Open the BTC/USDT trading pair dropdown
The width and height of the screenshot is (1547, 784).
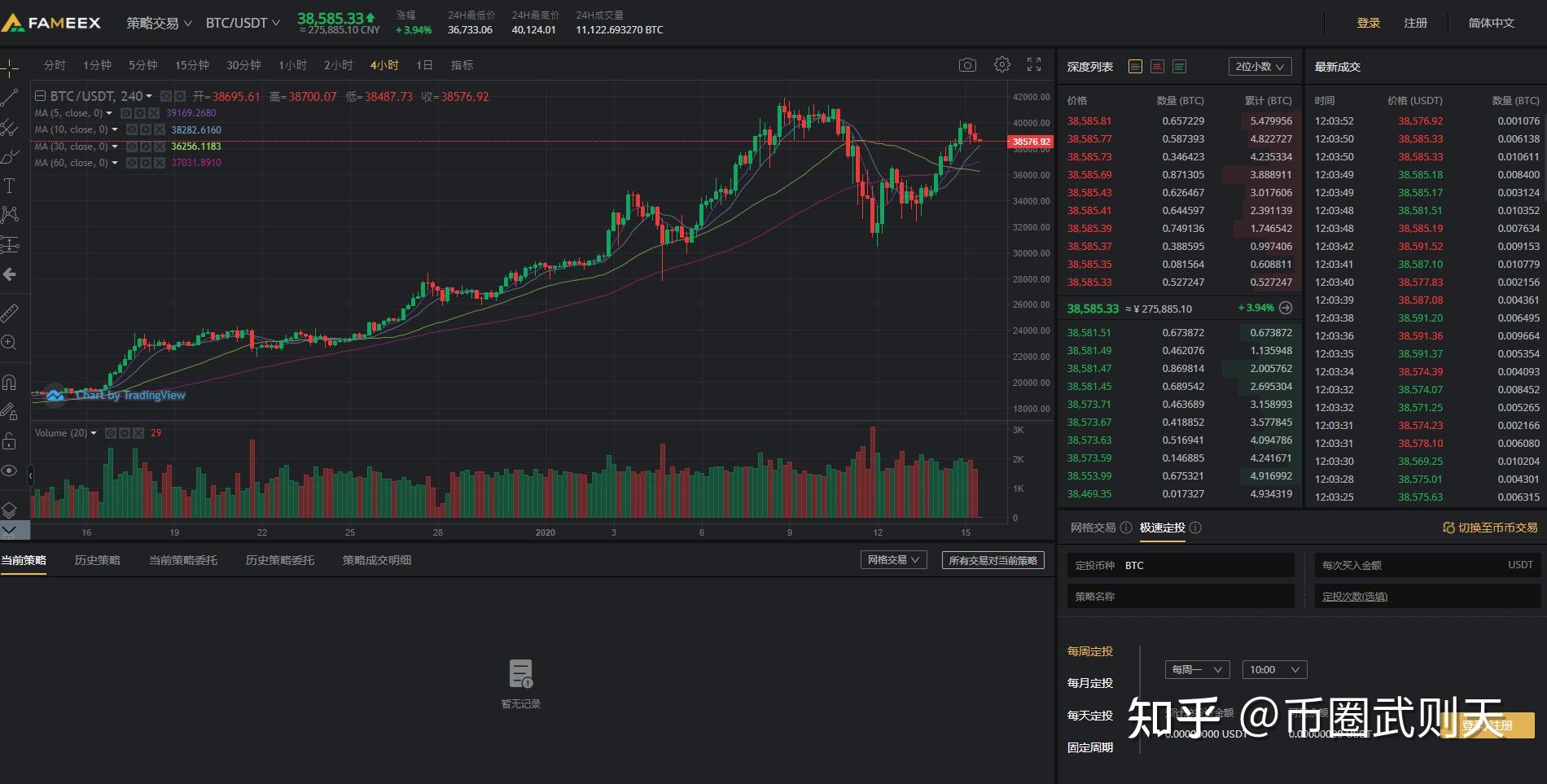[x=243, y=23]
